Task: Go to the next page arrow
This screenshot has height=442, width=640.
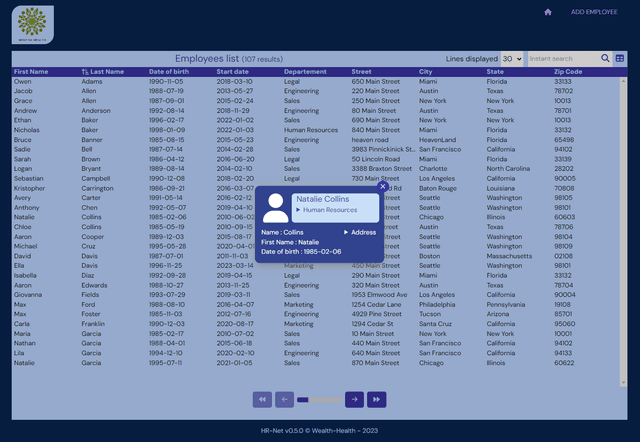Action: (x=354, y=399)
